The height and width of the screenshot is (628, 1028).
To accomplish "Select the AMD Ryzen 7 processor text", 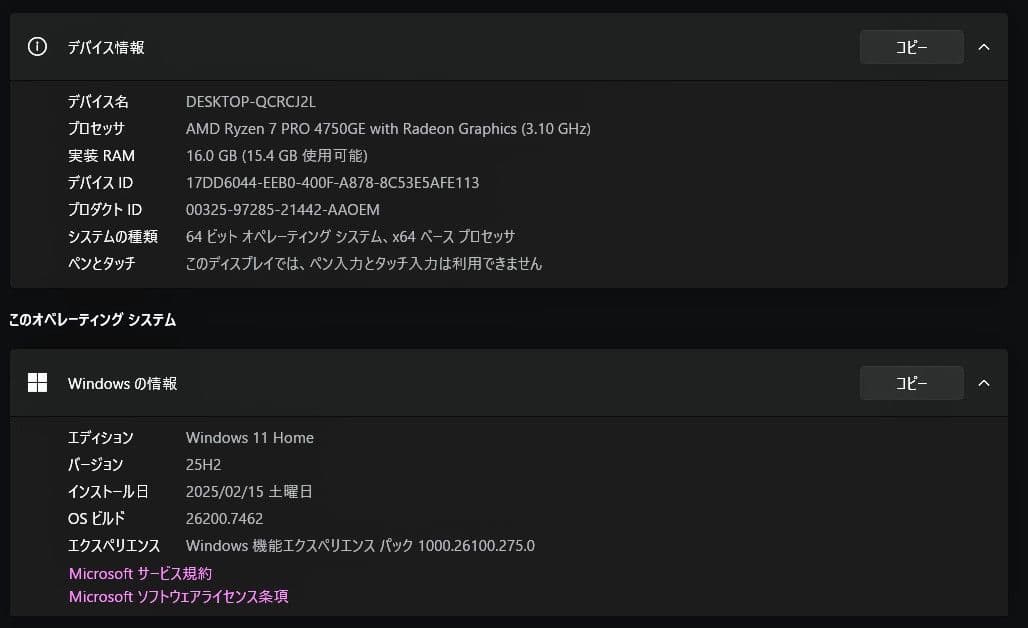I will tap(388, 128).
